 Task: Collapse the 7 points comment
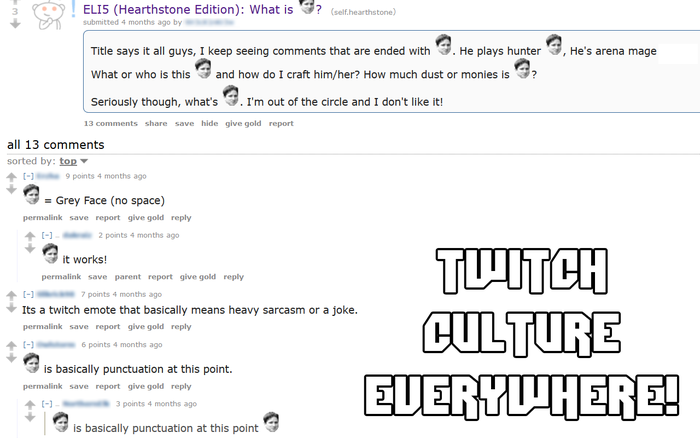[29, 294]
